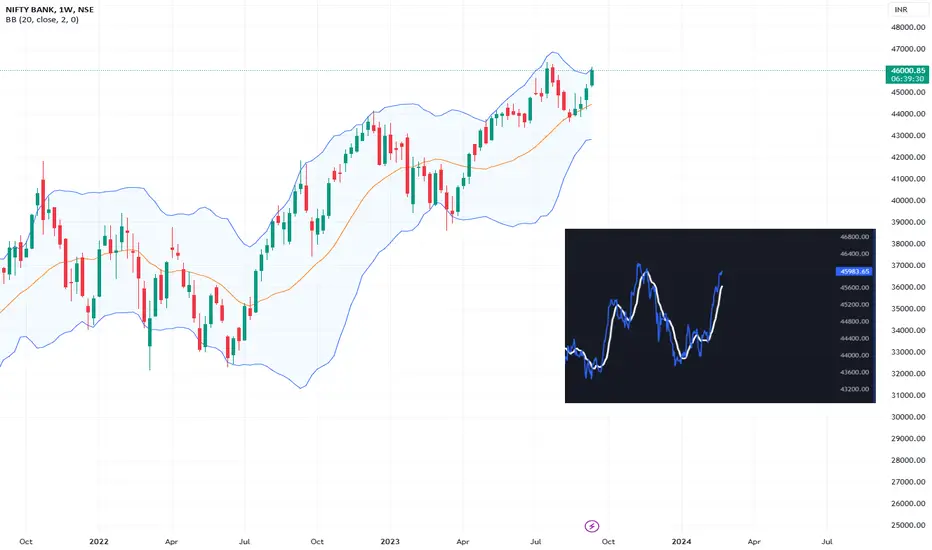Click the 2024 label on time axis
The image size is (932, 550).
coord(681,542)
